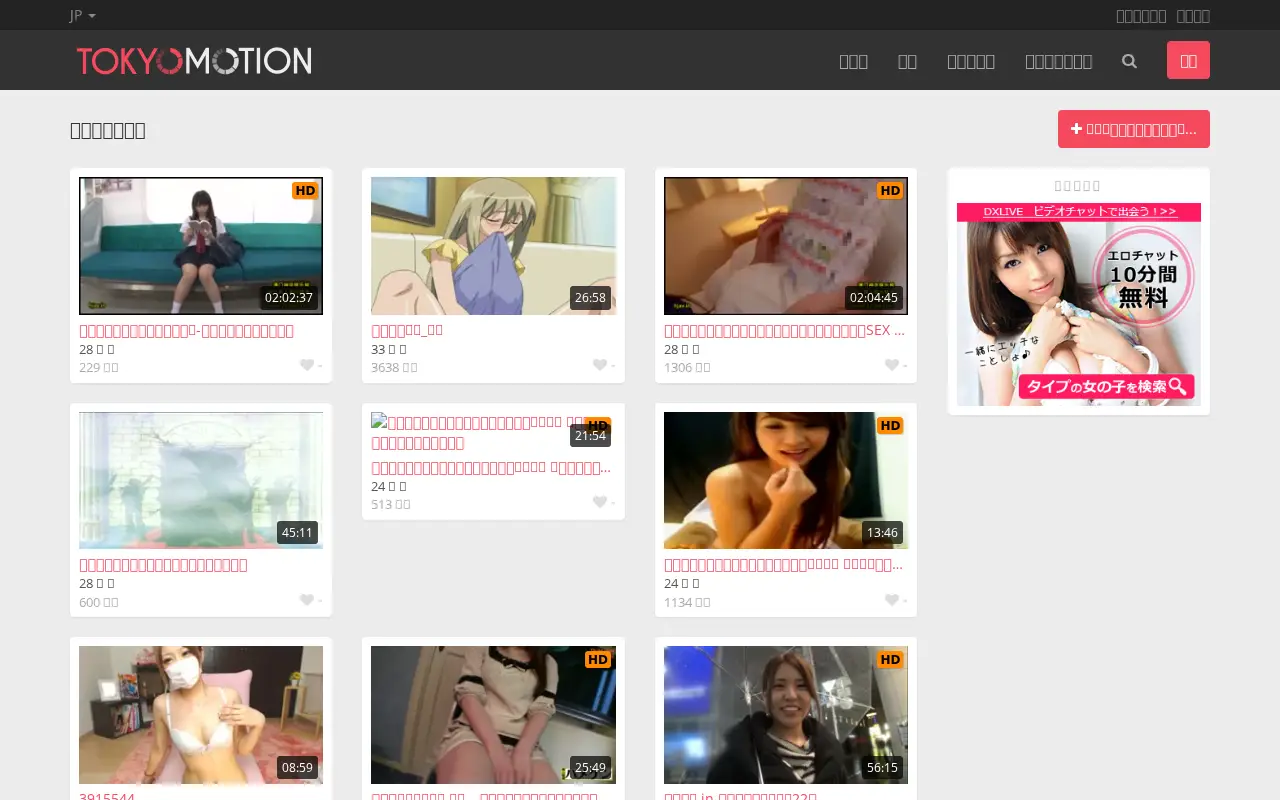This screenshot has height=800, width=1280.
Task: Open the second main navigation item
Action: [x=907, y=61]
